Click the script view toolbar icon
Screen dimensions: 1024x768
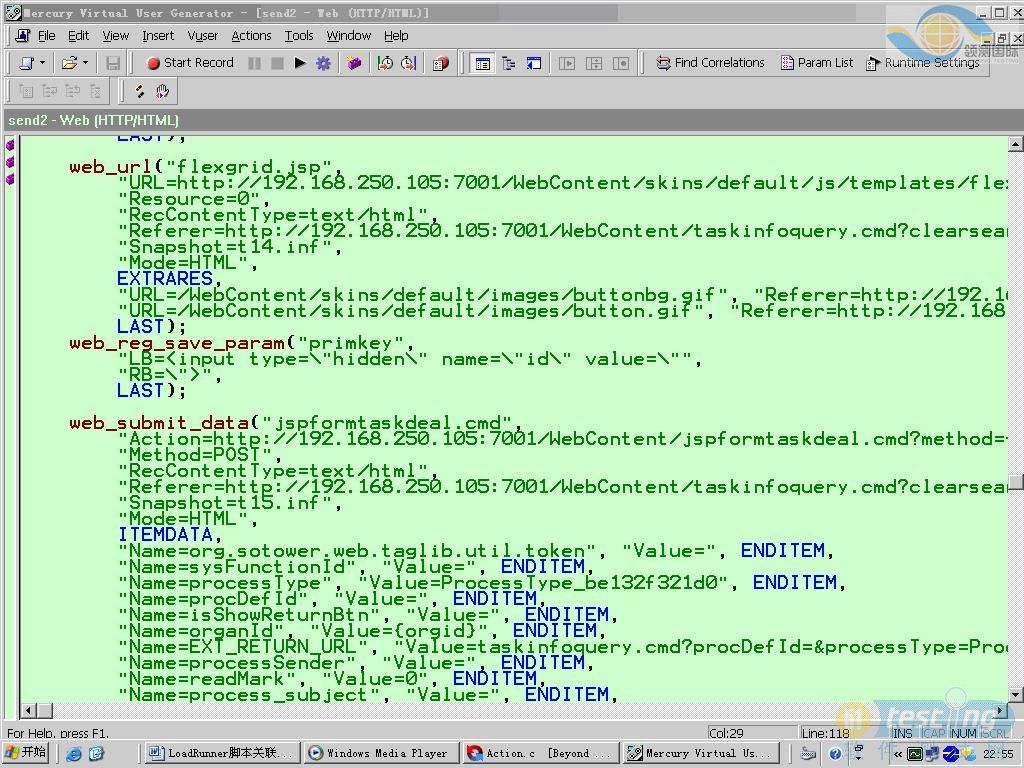click(x=483, y=63)
